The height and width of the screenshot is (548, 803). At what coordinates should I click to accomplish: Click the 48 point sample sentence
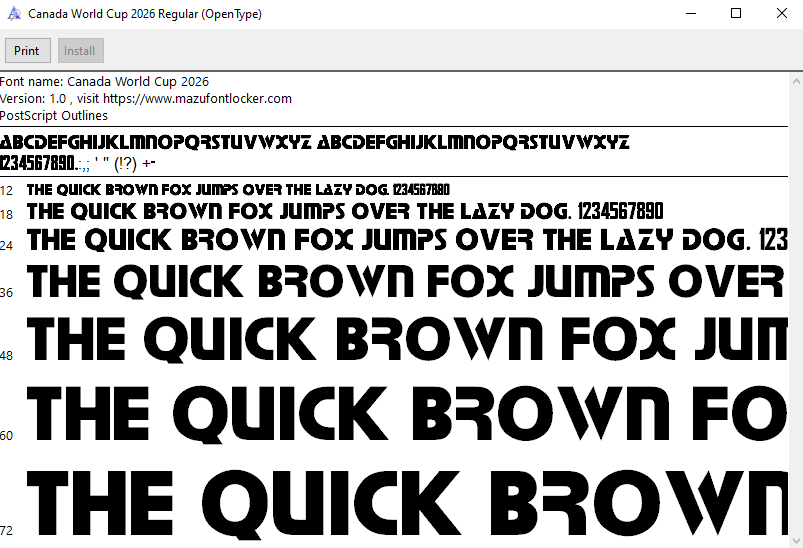pyautogui.click(x=400, y=339)
